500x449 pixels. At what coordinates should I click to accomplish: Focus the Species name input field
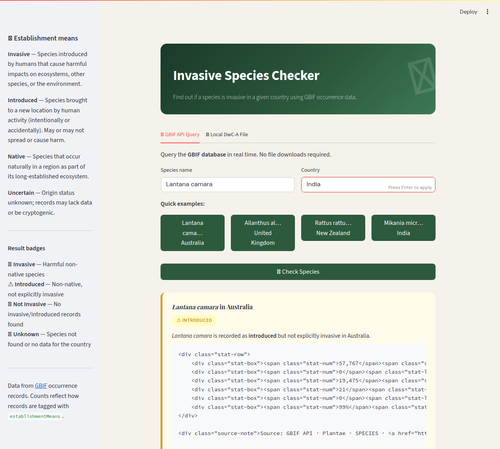(228, 184)
